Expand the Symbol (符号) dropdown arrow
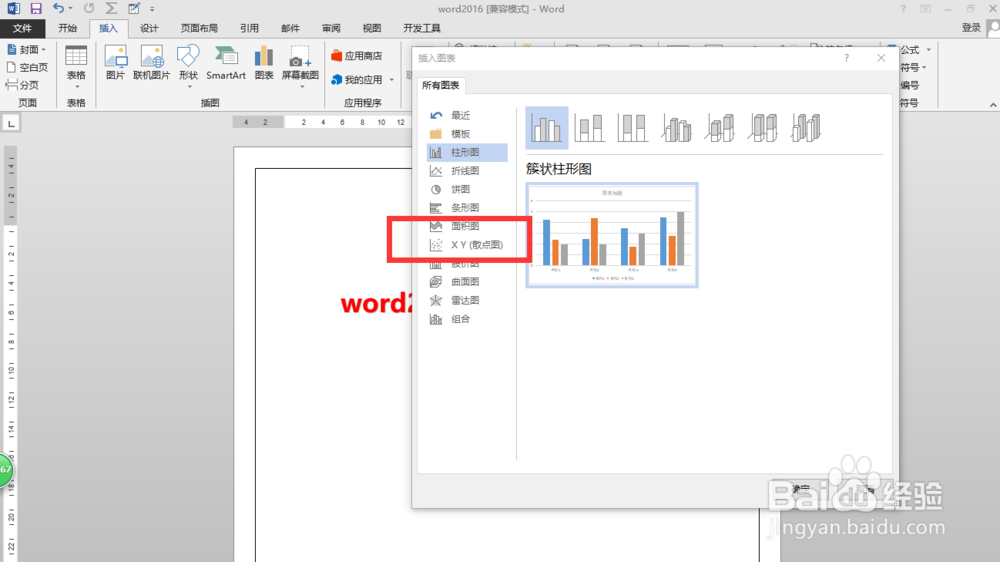 click(923, 68)
